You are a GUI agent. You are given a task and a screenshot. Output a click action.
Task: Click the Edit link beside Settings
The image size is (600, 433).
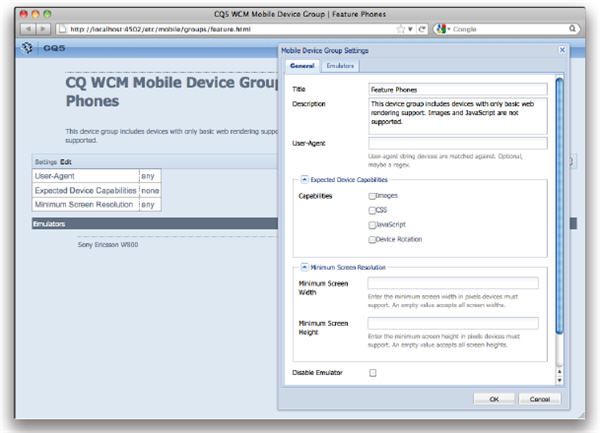click(x=66, y=162)
